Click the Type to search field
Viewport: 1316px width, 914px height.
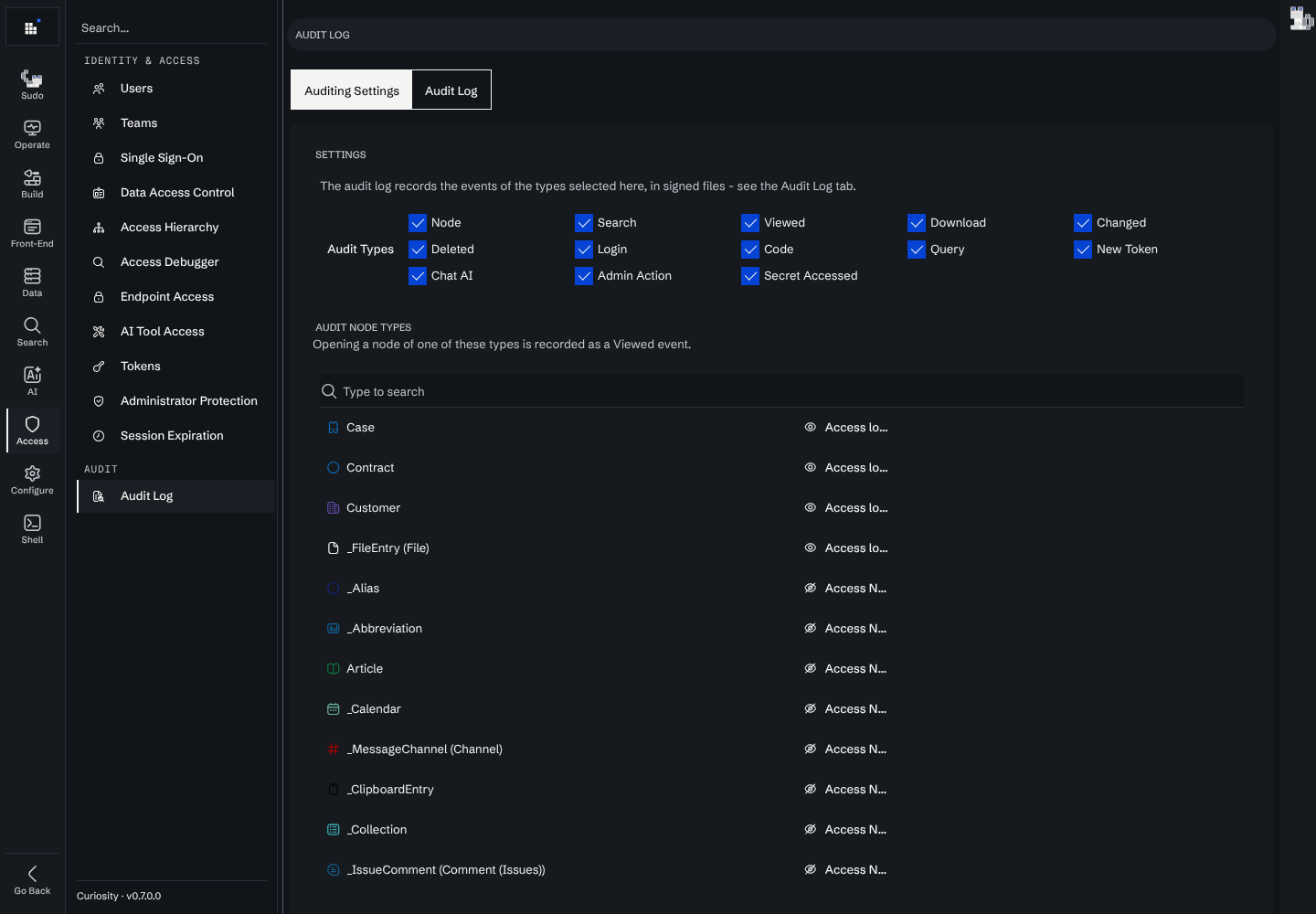tap(780, 391)
